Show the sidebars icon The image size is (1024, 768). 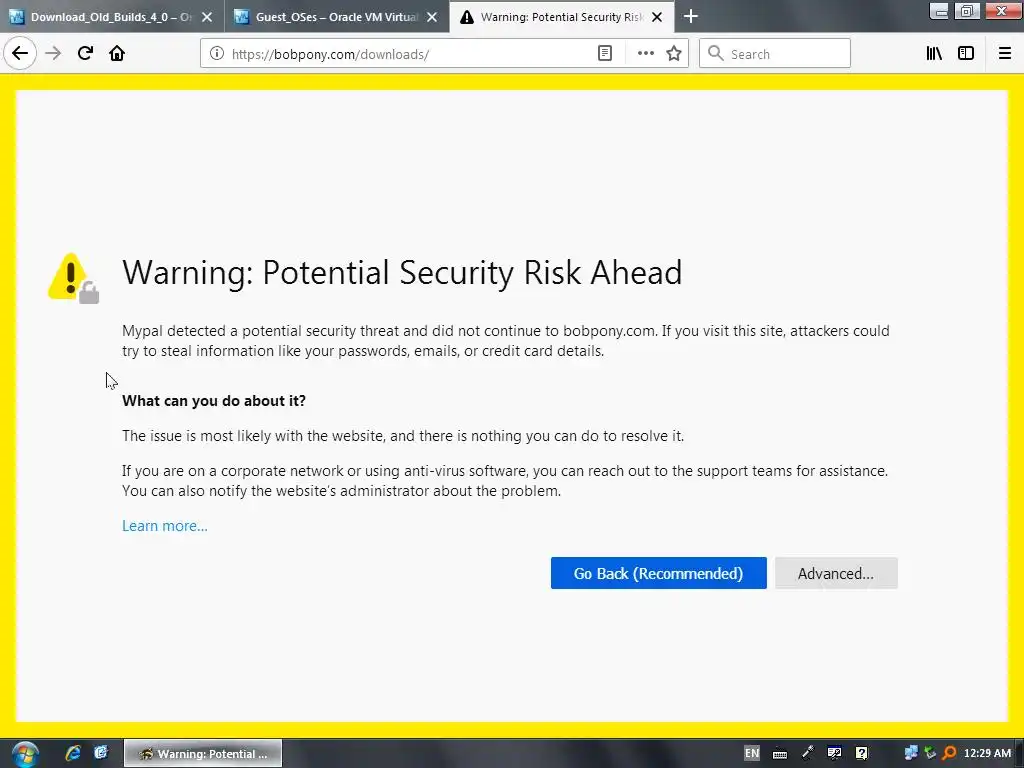coord(966,54)
